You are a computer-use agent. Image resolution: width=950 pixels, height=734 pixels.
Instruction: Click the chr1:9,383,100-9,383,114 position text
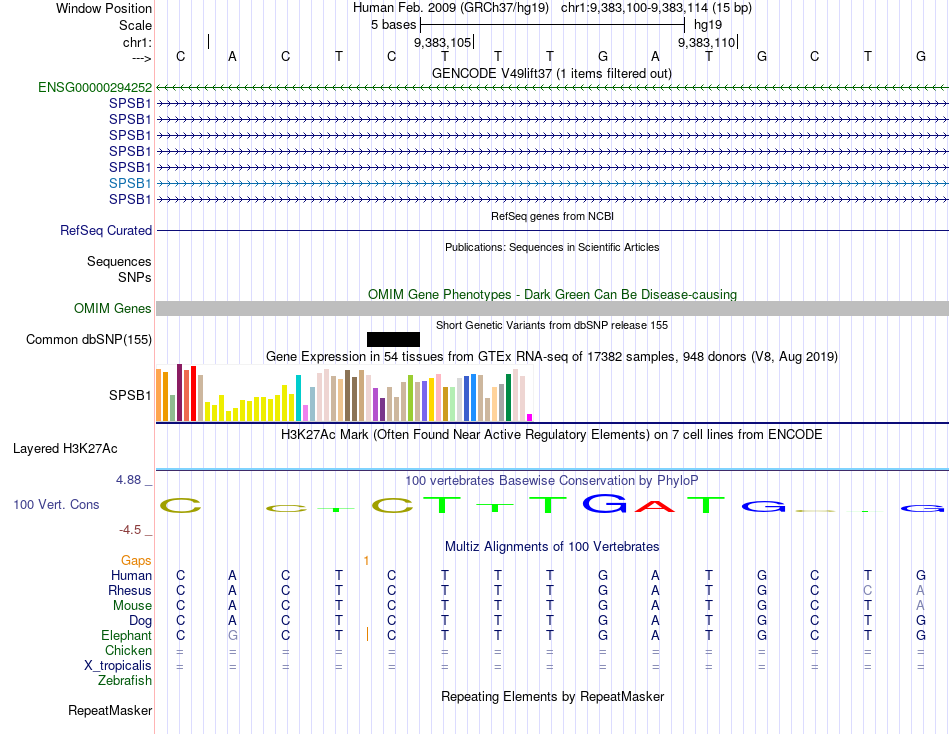(656, 8)
